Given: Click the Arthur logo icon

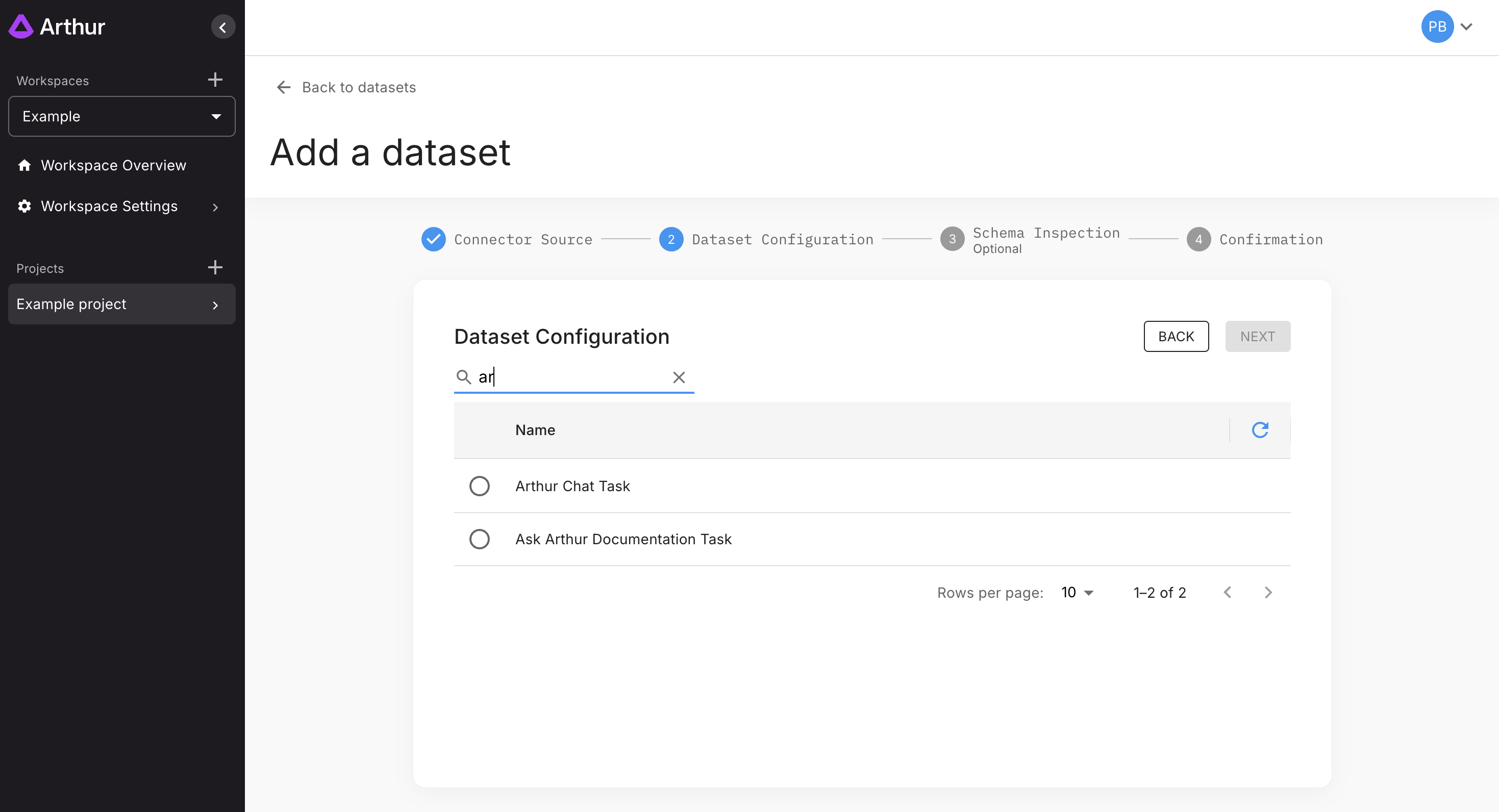Looking at the screenshot, I should pos(21,27).
